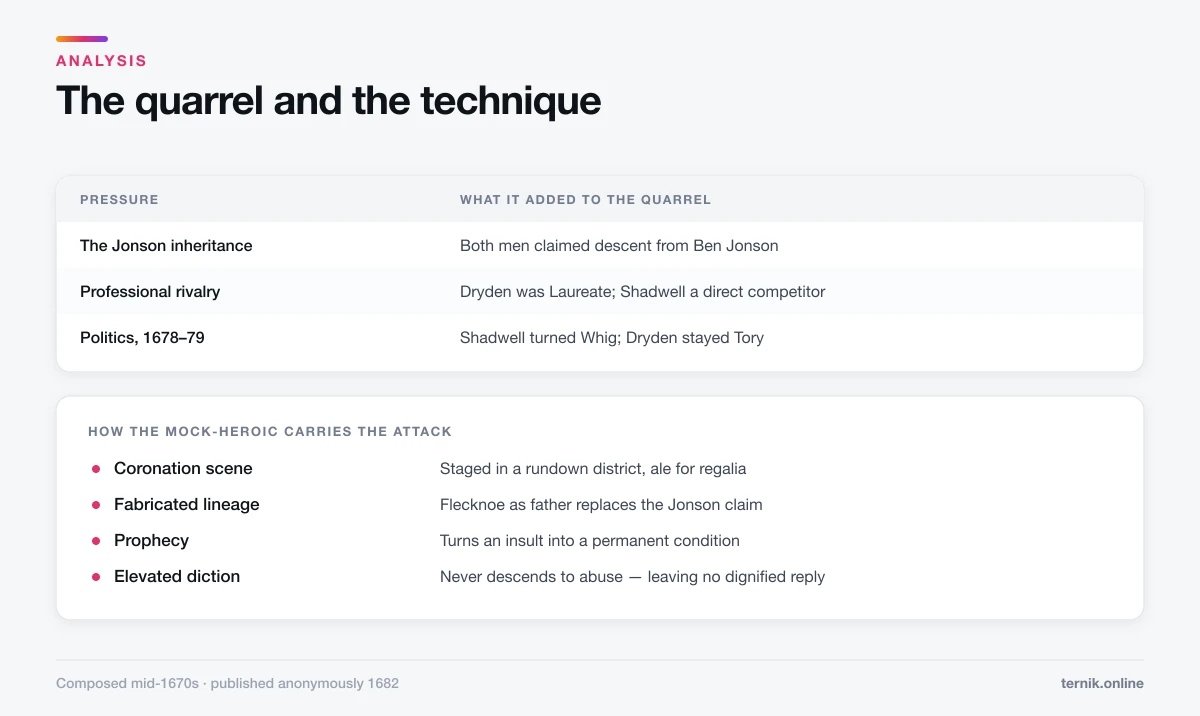
Task: Click the ANALYSIS section label
Action: [101, 61]
